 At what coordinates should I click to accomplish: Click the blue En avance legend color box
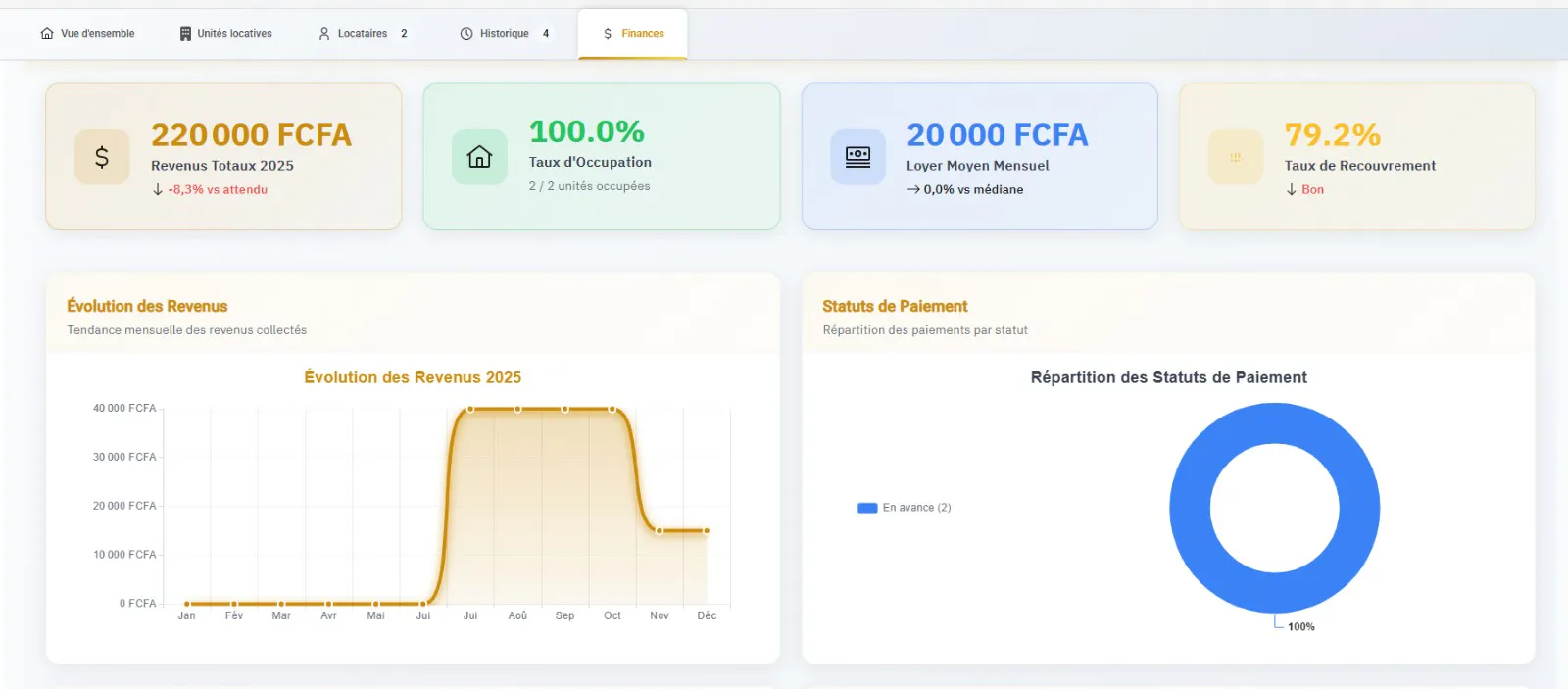[867, 508]
